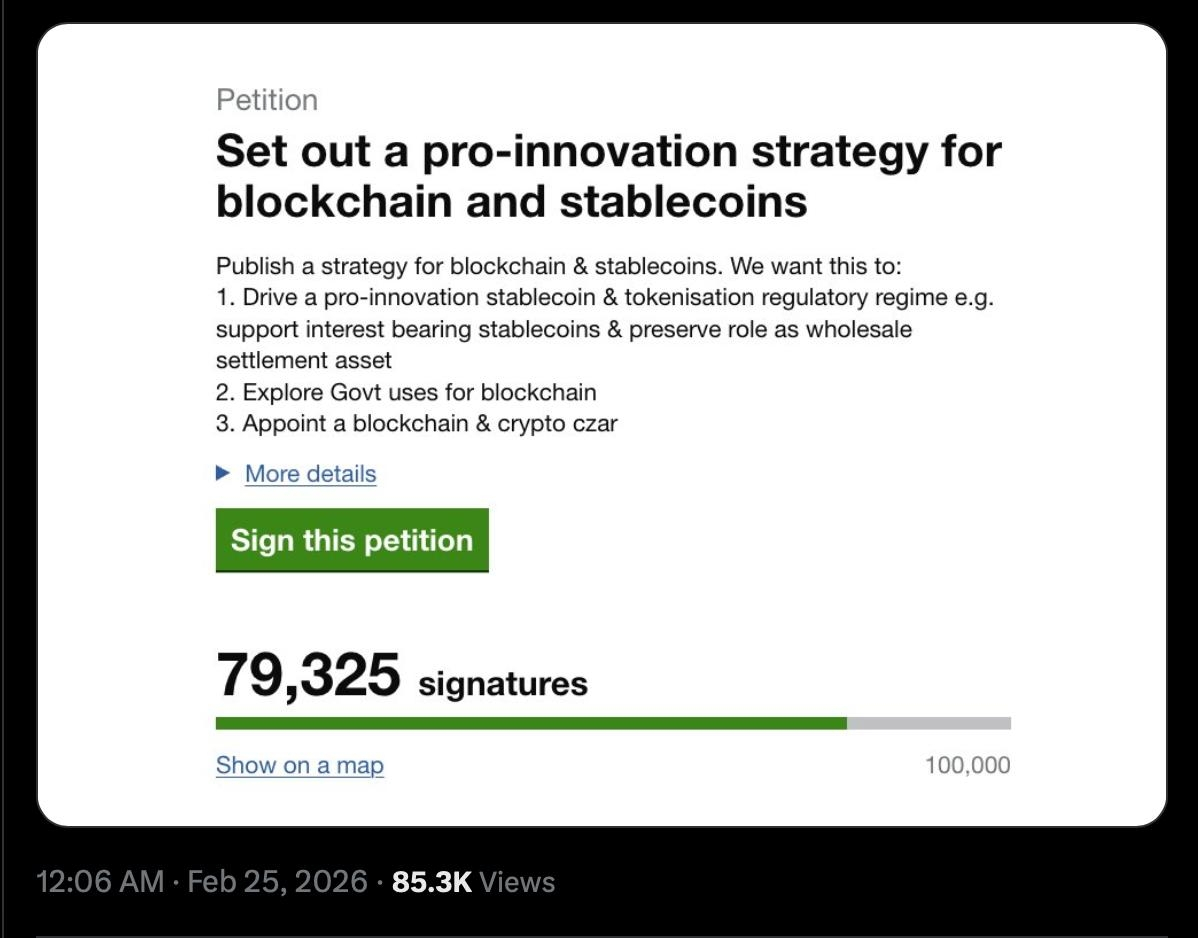Click the 100,000 target number
1198x938 pixels.
967,766
